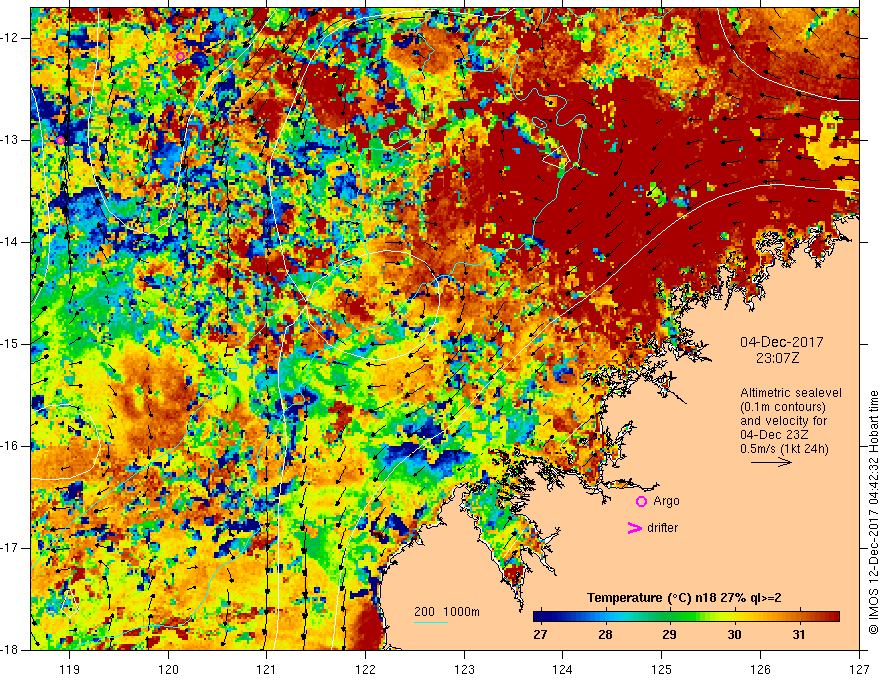Click the latitude label -18
This screenshot has height=680, width=880.
point(11,650)
